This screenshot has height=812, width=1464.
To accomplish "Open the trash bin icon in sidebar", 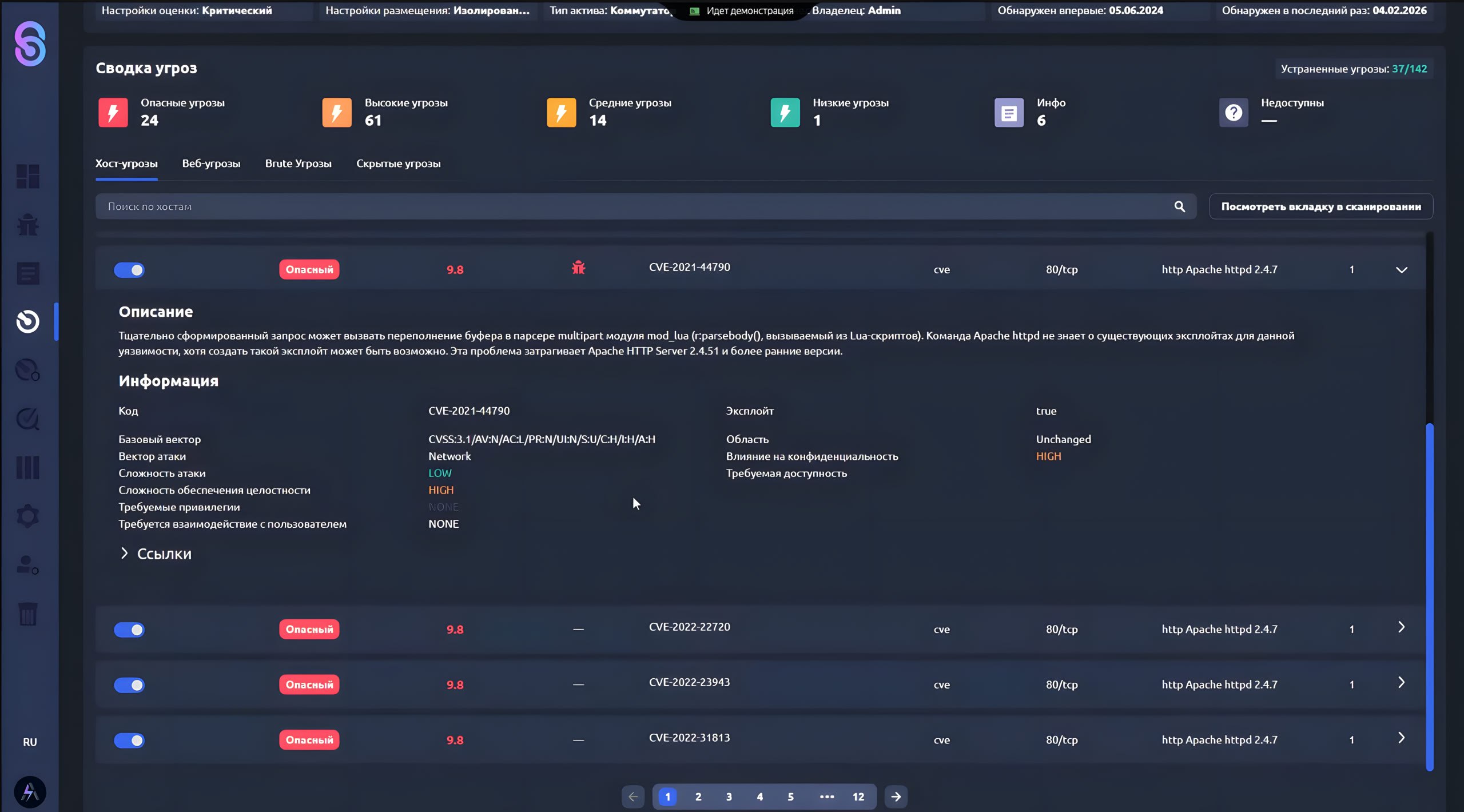I will [x=27, y=614].
